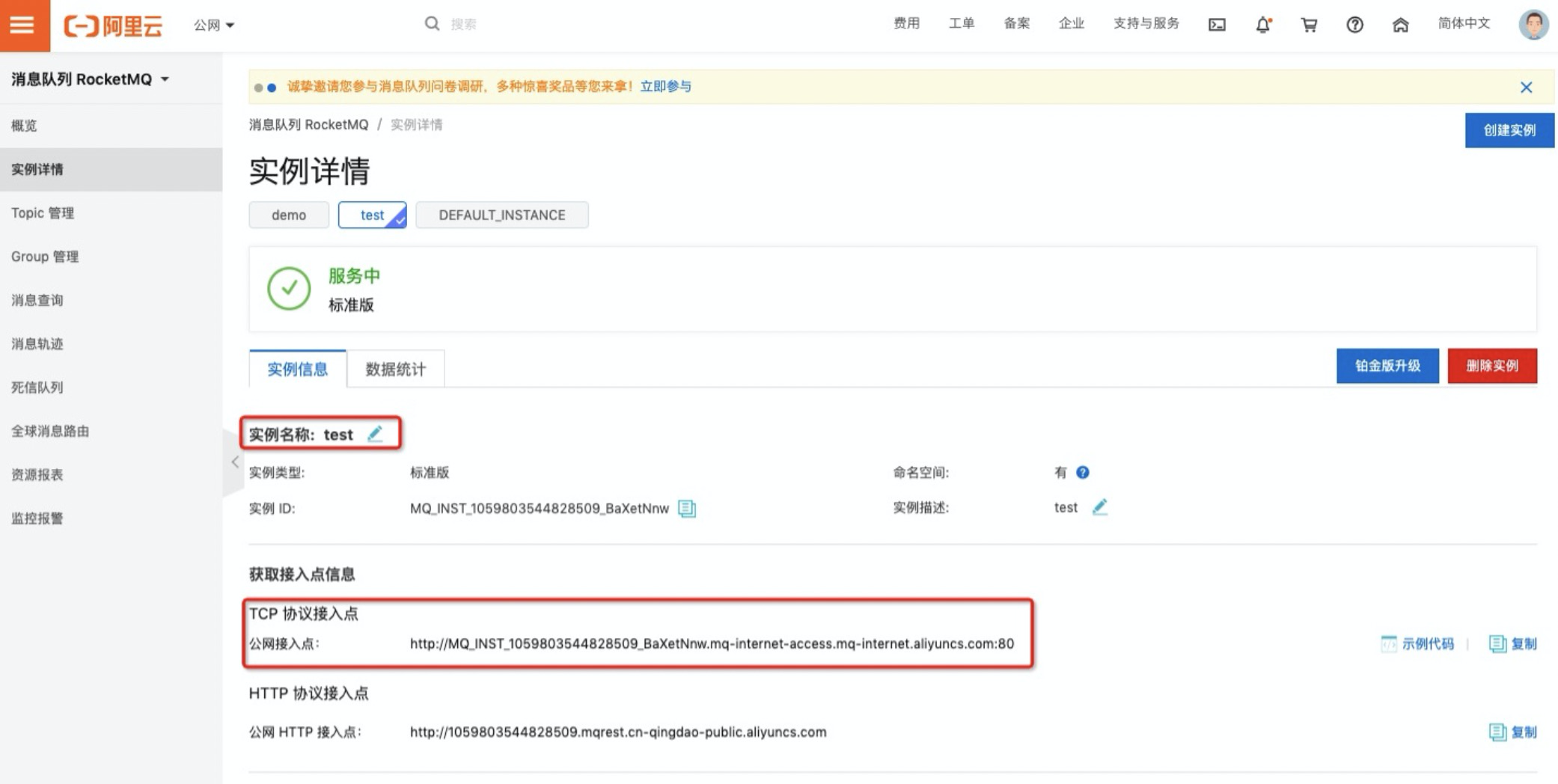Select 实例详情 in sidebar
This screenshot has height=784, width=1558.
pyautogui.click(x=111, y=169)
